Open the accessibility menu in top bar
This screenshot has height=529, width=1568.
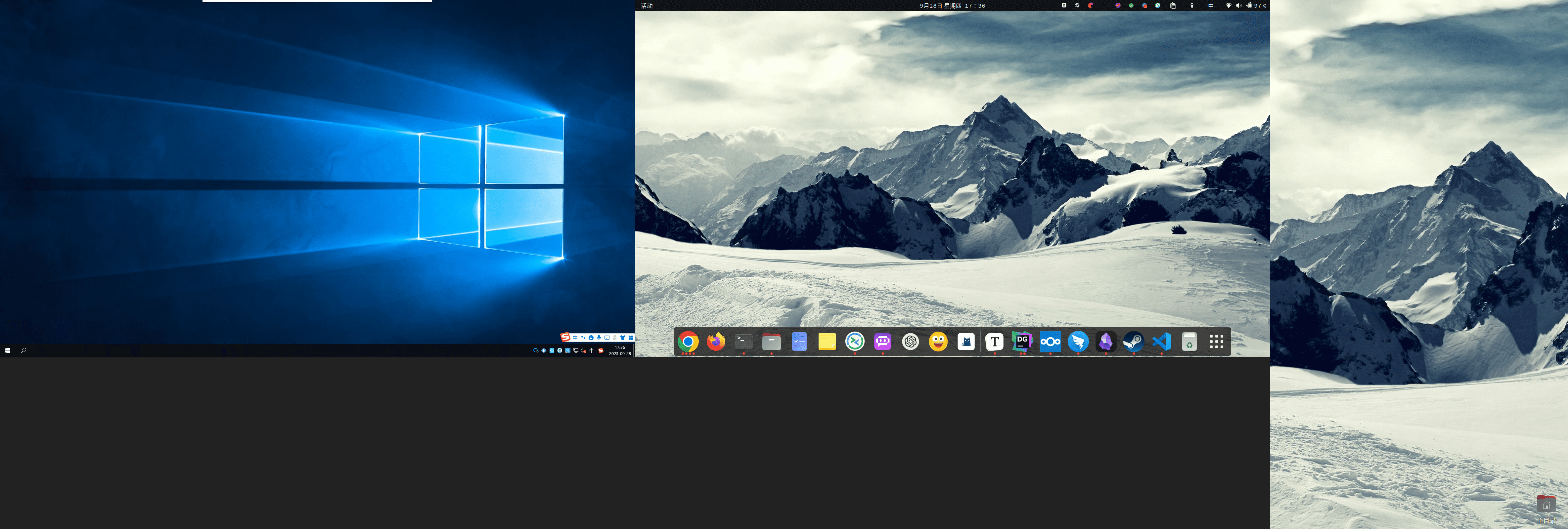pyautogui.click(x=1192, y=6)
